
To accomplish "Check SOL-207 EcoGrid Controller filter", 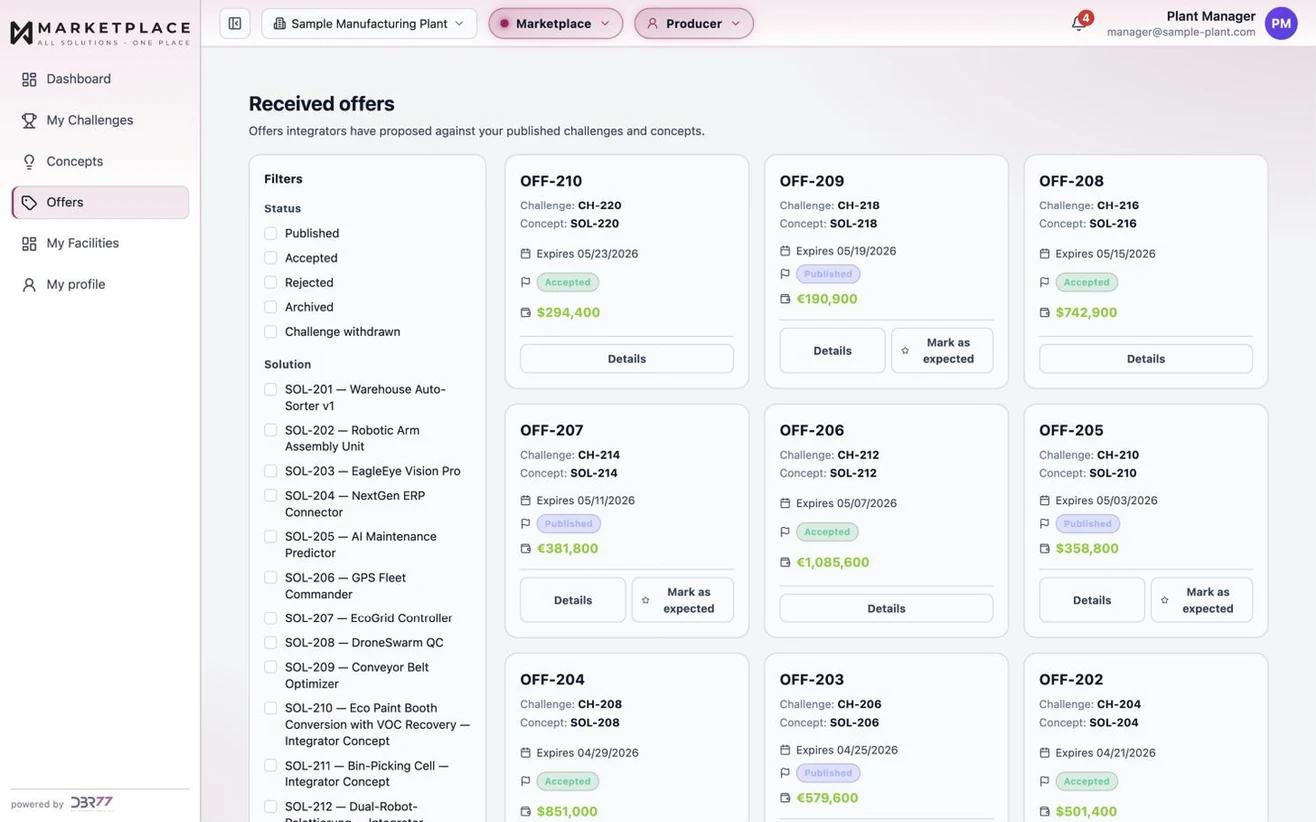I will 270,618.
